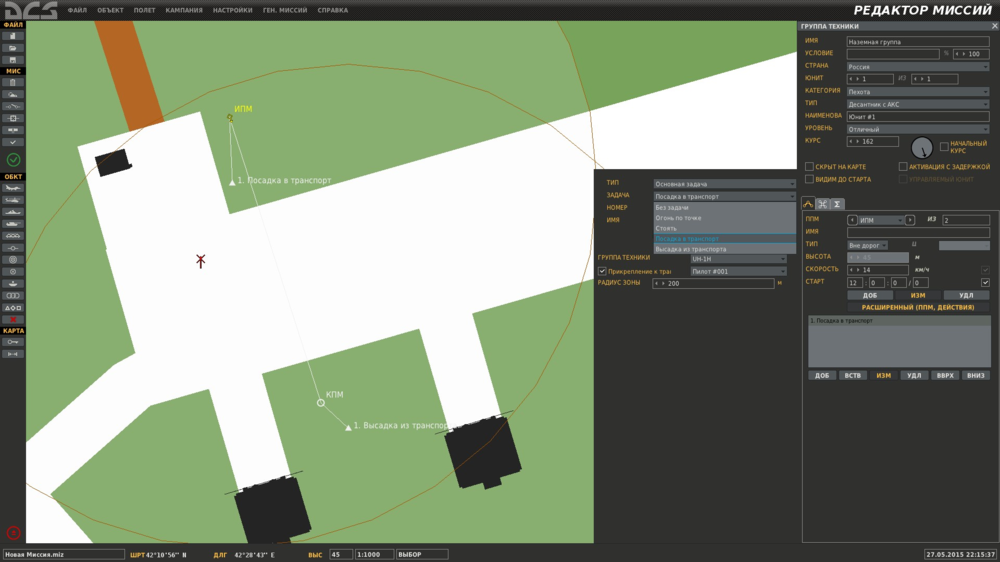The height and width of the screenshot is (562, 1000).
Task: Open the СПРАВКА menu
Action: (x=332, y=10)
